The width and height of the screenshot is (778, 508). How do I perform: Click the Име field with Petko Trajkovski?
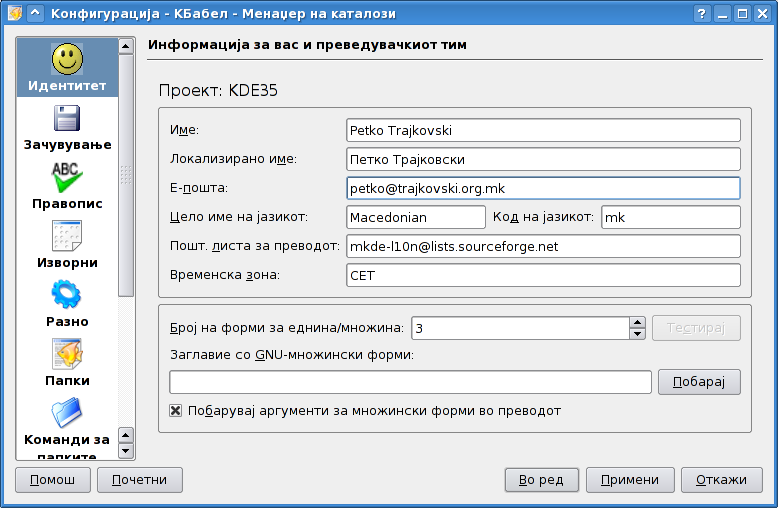point(543,130)
